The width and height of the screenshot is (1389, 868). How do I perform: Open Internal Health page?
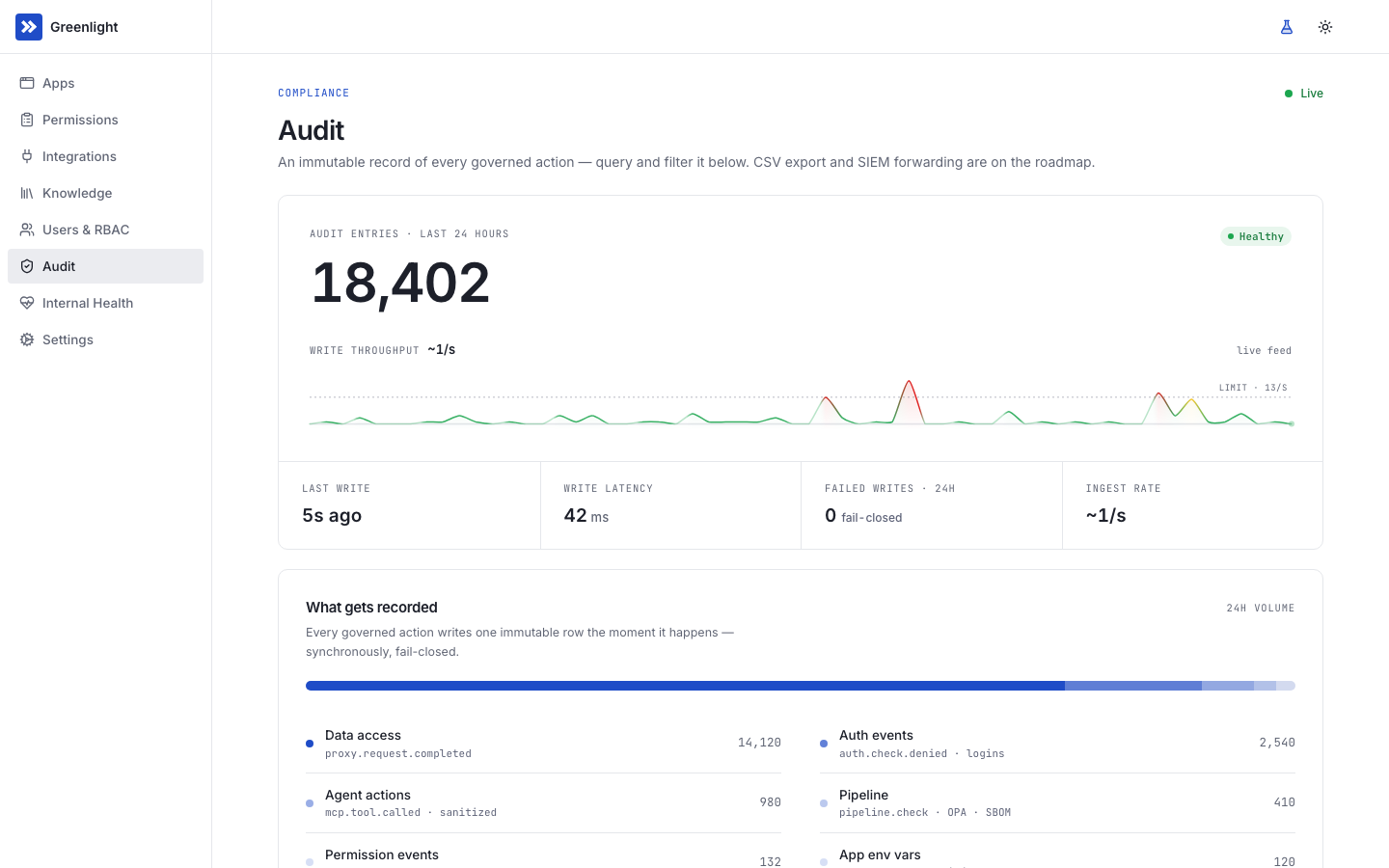click(x=105, y=303)
